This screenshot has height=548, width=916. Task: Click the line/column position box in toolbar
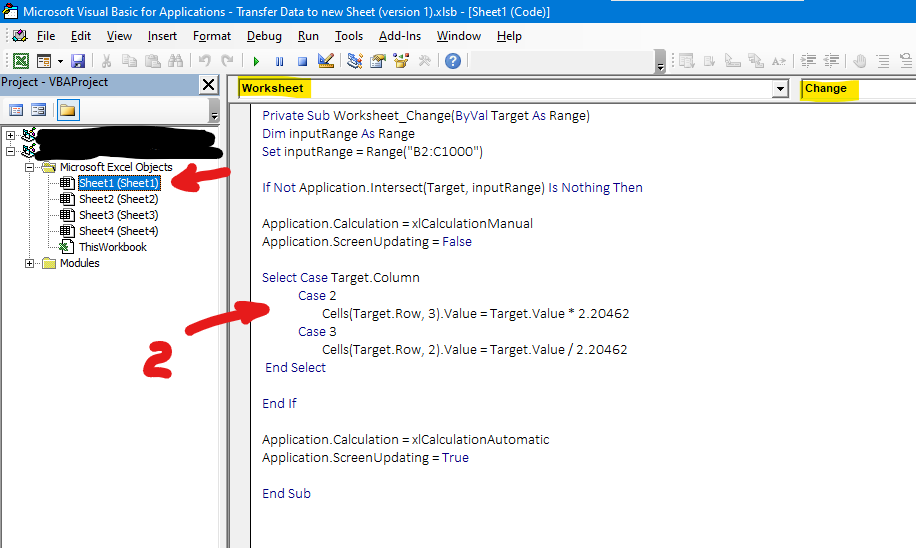point(561,61)
